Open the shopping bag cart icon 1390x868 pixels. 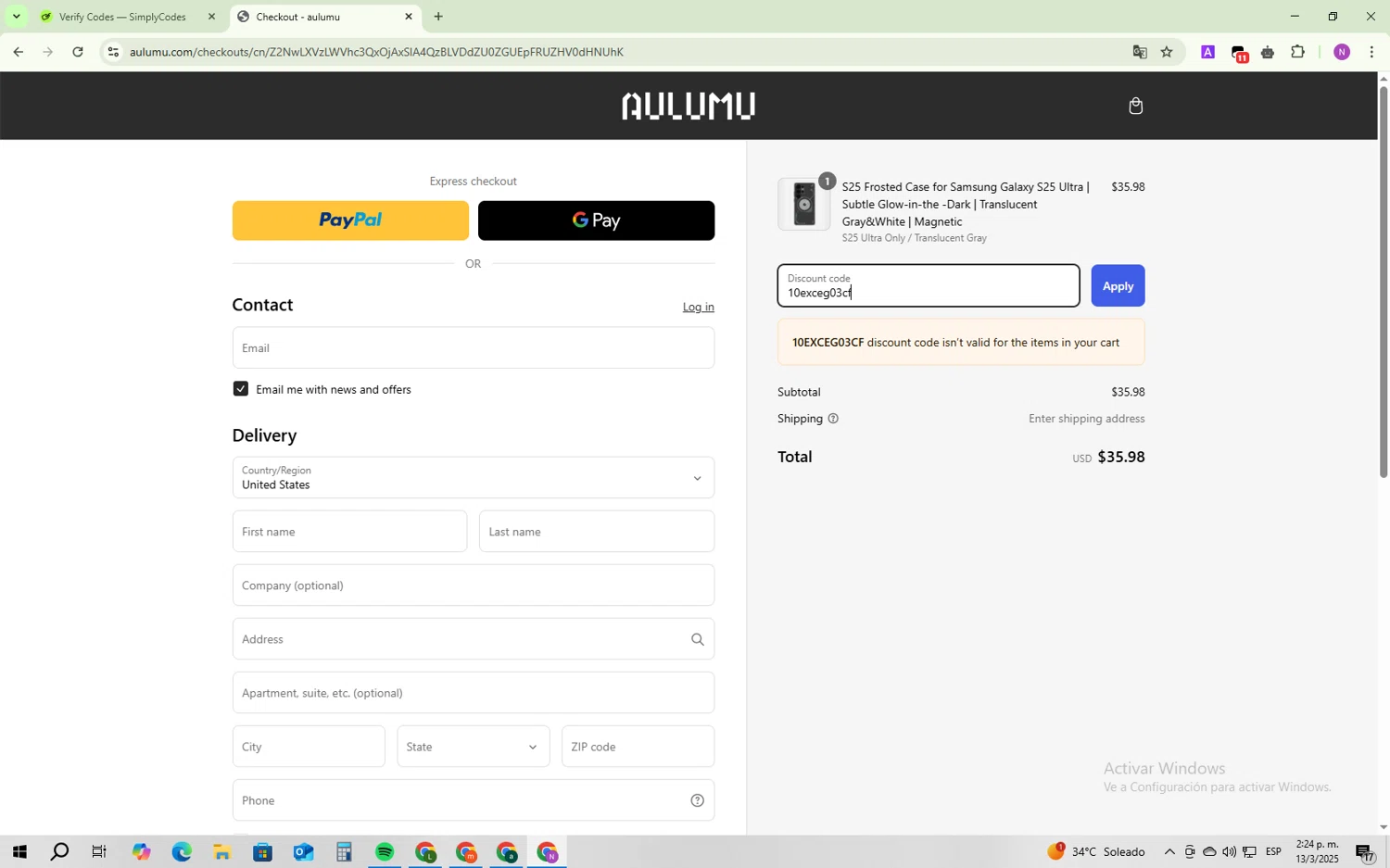click(1135, 106)
